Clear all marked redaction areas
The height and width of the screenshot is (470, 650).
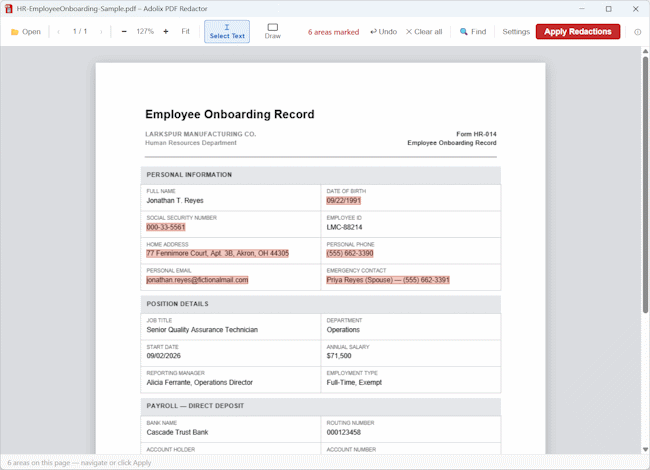(x=424, y=32)
